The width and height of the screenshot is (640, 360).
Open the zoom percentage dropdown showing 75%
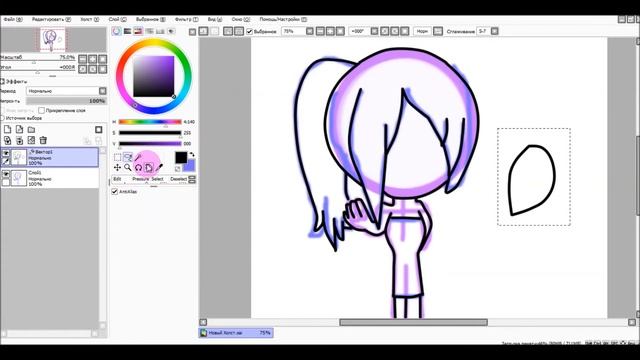tap(309, 31)
